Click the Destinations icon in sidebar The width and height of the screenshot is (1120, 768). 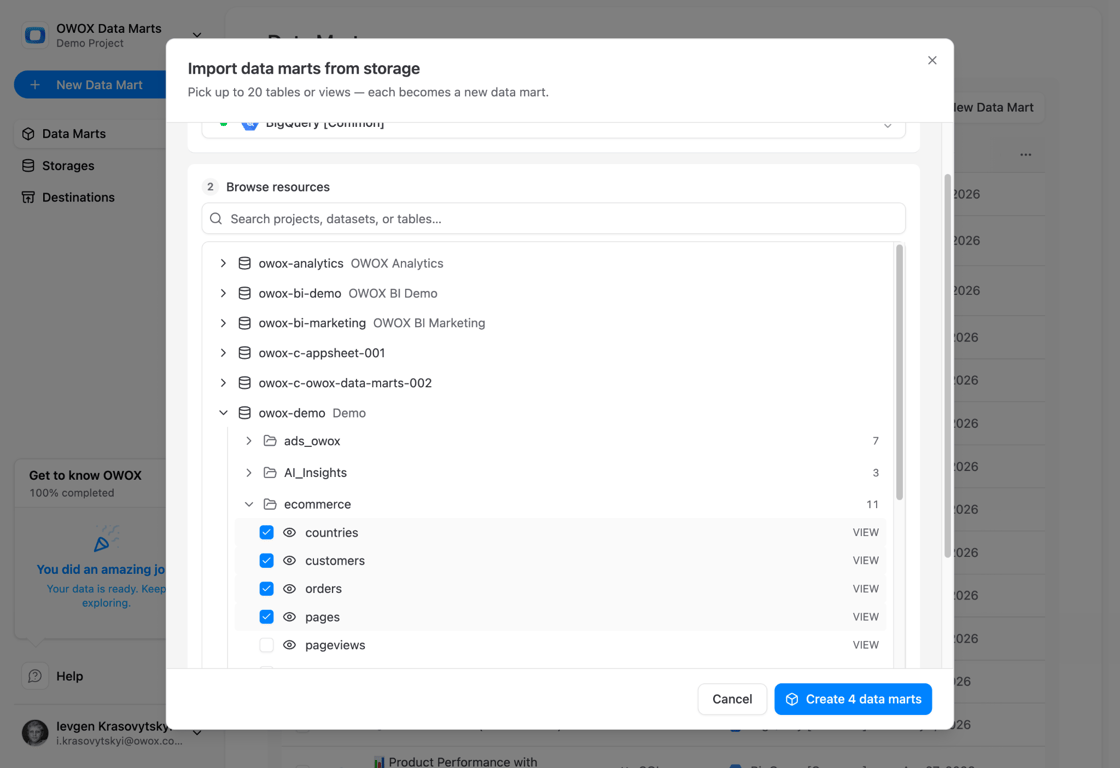click(x=29, y=197)
